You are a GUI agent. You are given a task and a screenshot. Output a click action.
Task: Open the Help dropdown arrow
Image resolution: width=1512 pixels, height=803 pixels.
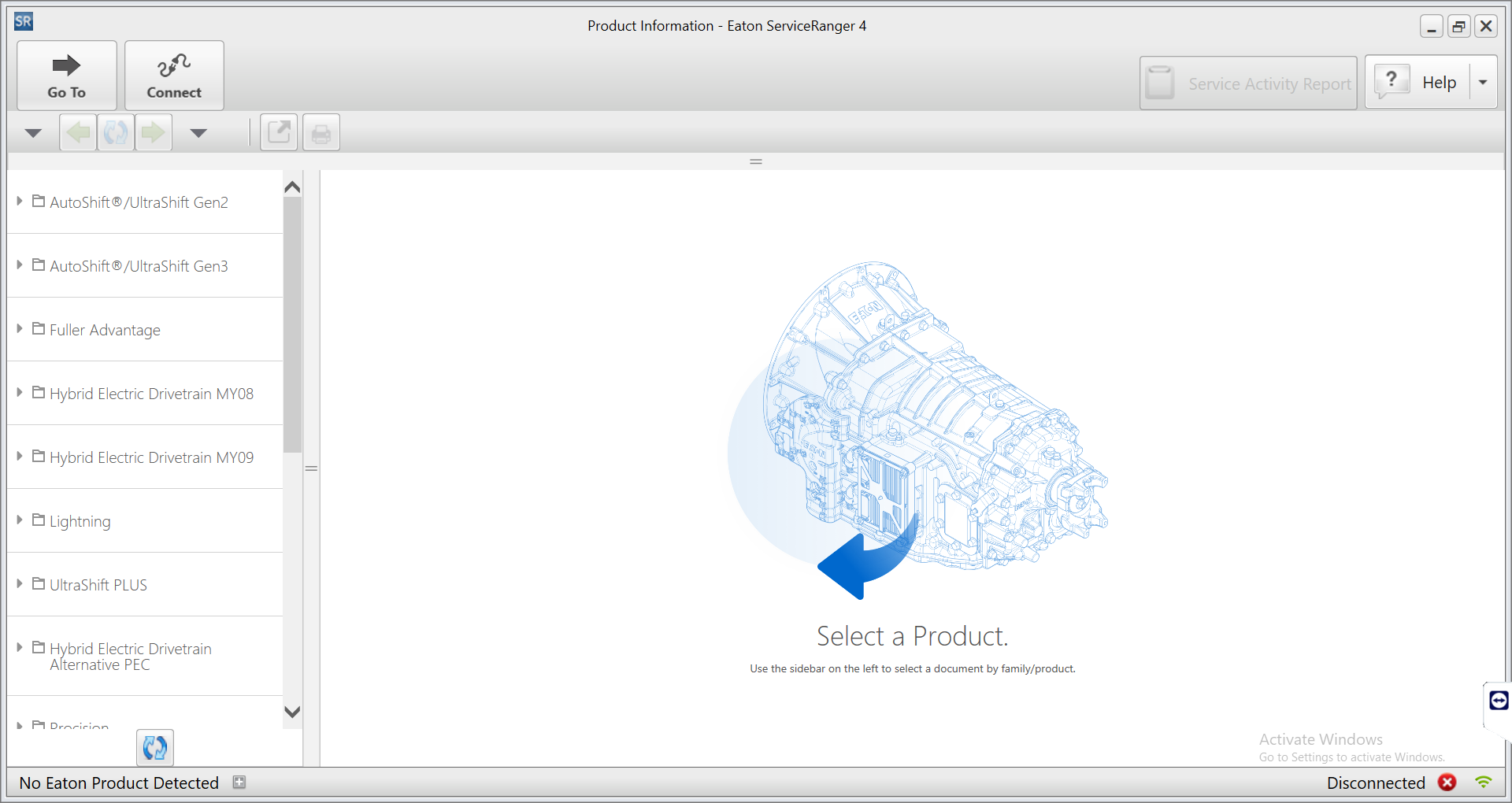pyautogui.click(x=1483, y=82)
